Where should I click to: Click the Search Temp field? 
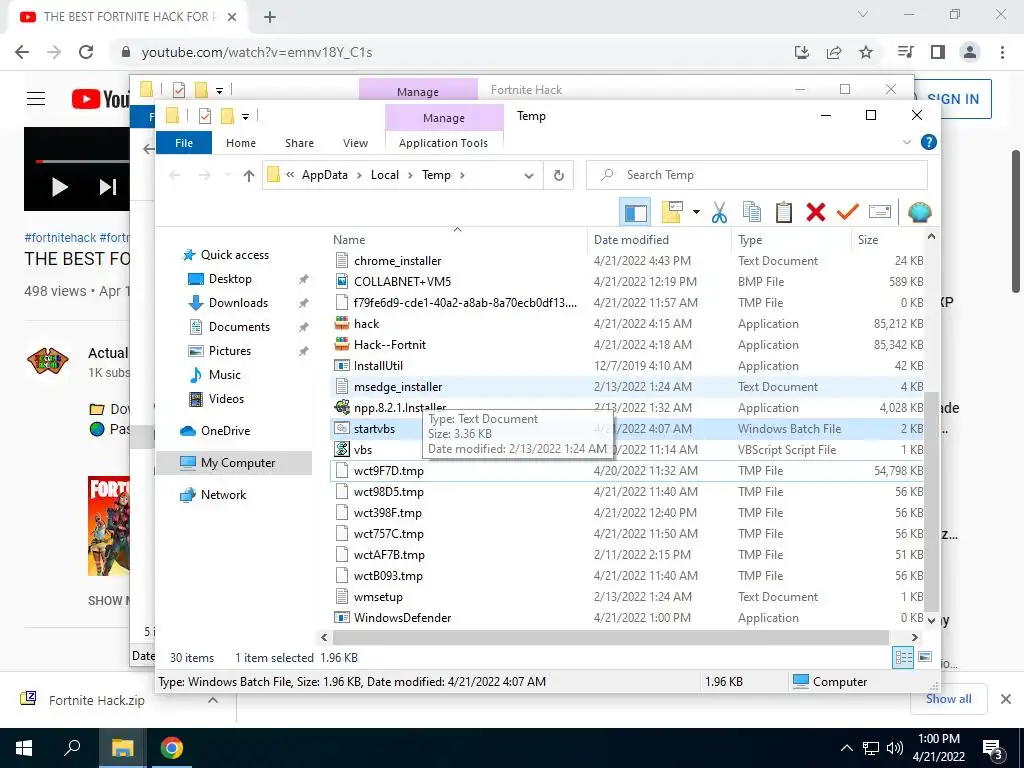tap(757, 175)
